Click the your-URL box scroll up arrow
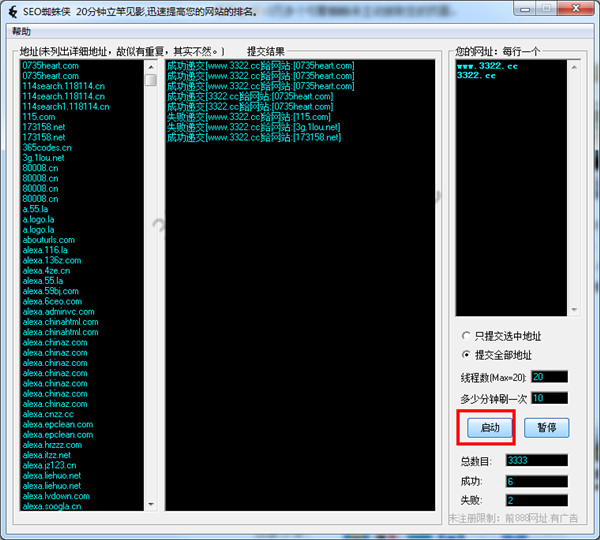This screenshot has height=540, width=600. point(574,67)
